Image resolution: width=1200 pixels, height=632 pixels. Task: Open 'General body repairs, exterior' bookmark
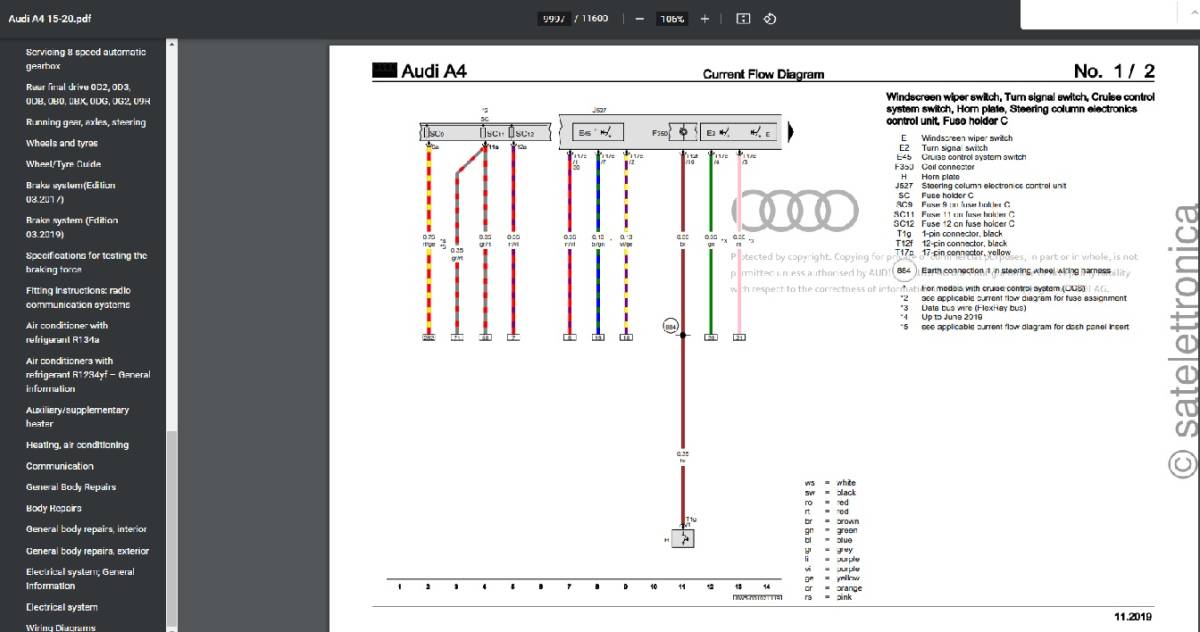88,551
